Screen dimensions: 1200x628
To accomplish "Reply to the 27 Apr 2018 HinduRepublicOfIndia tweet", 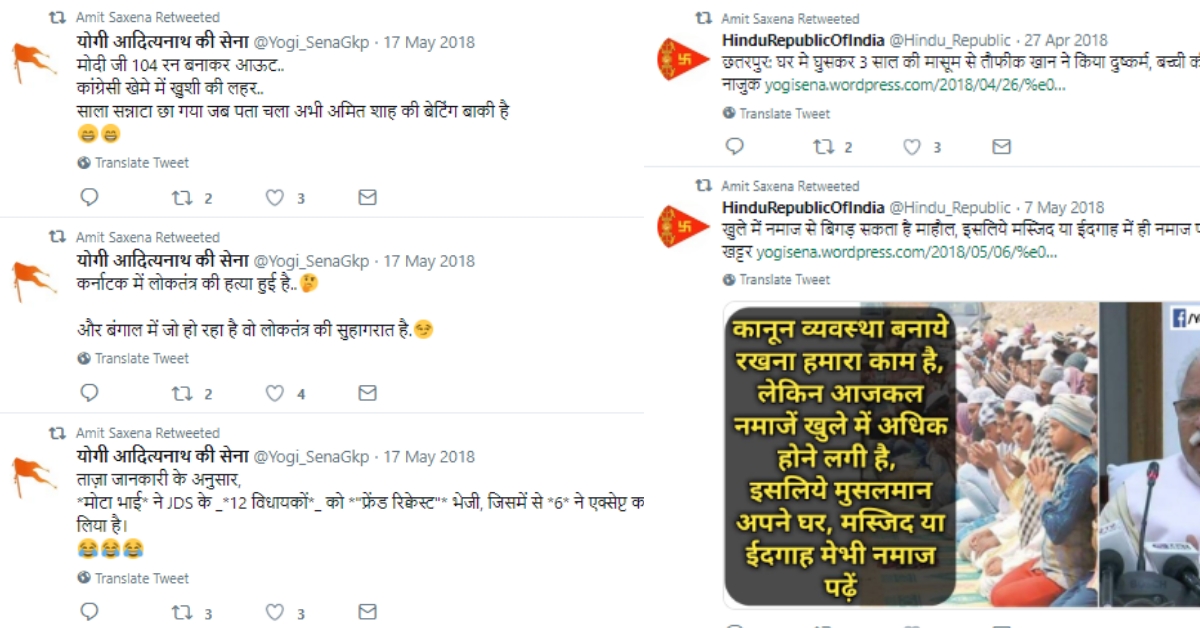I will [735, 147].
